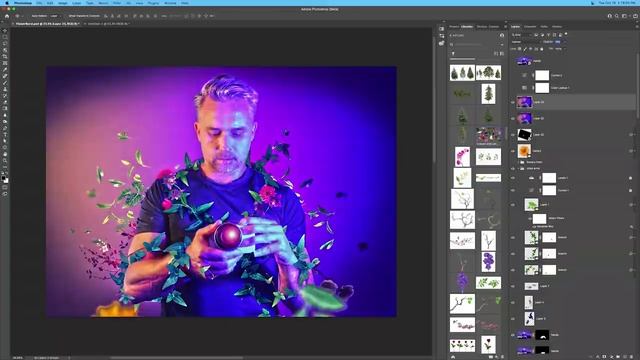Click Add layer mask icon in Layers panel

click(604, 357)
